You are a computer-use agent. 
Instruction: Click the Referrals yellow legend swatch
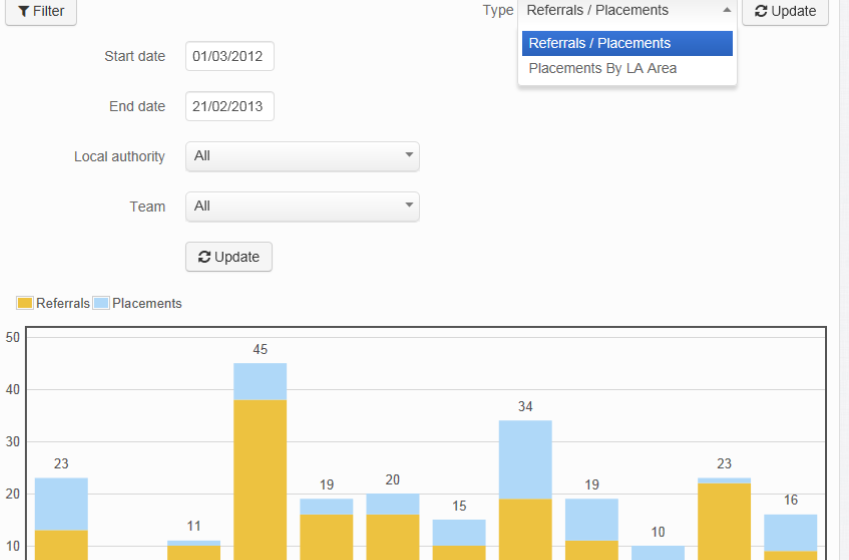click(25, 303)
